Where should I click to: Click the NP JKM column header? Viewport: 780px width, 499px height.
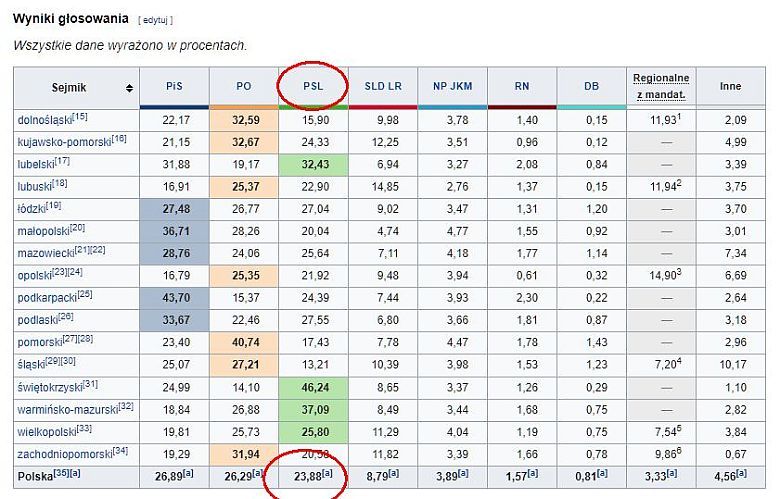(452, 86)
